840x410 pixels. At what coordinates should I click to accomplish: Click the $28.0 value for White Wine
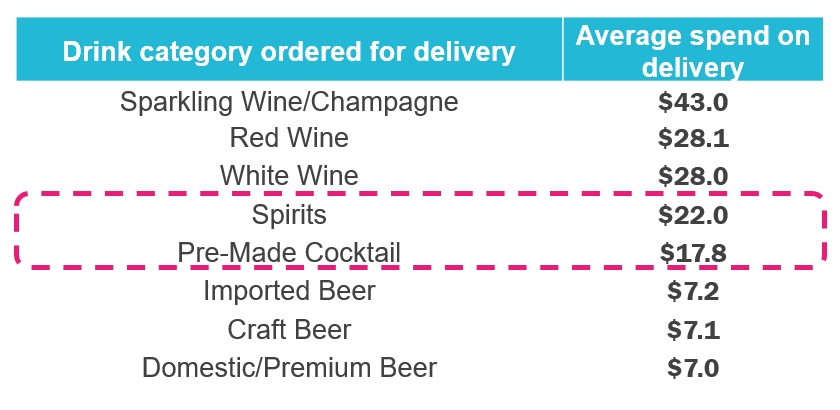point(693,176)
